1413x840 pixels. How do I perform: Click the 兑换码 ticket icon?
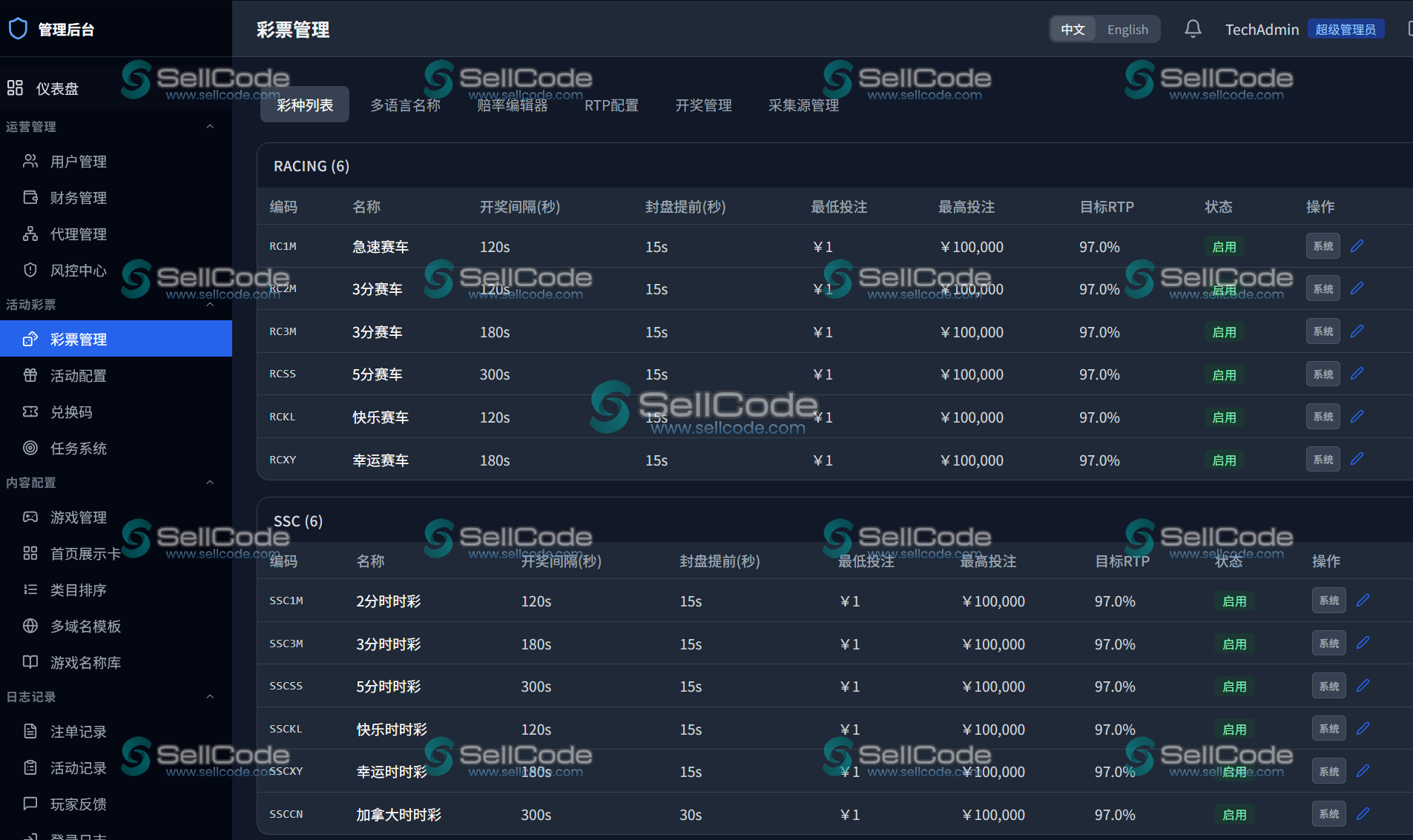point(30,411)
